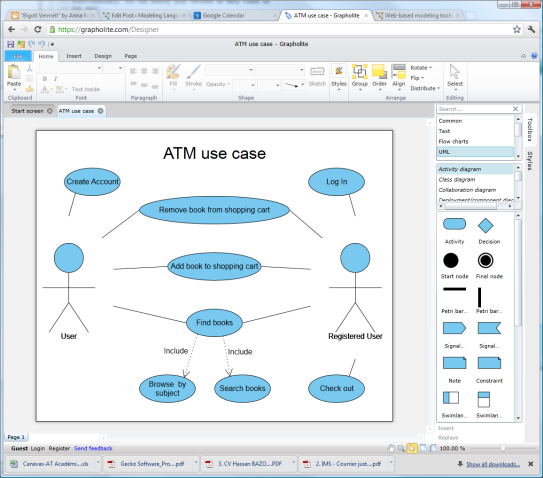Pick the Constraint shape in toolbox
This screenshot has width=543, height=478.
(x=489, y=363)
